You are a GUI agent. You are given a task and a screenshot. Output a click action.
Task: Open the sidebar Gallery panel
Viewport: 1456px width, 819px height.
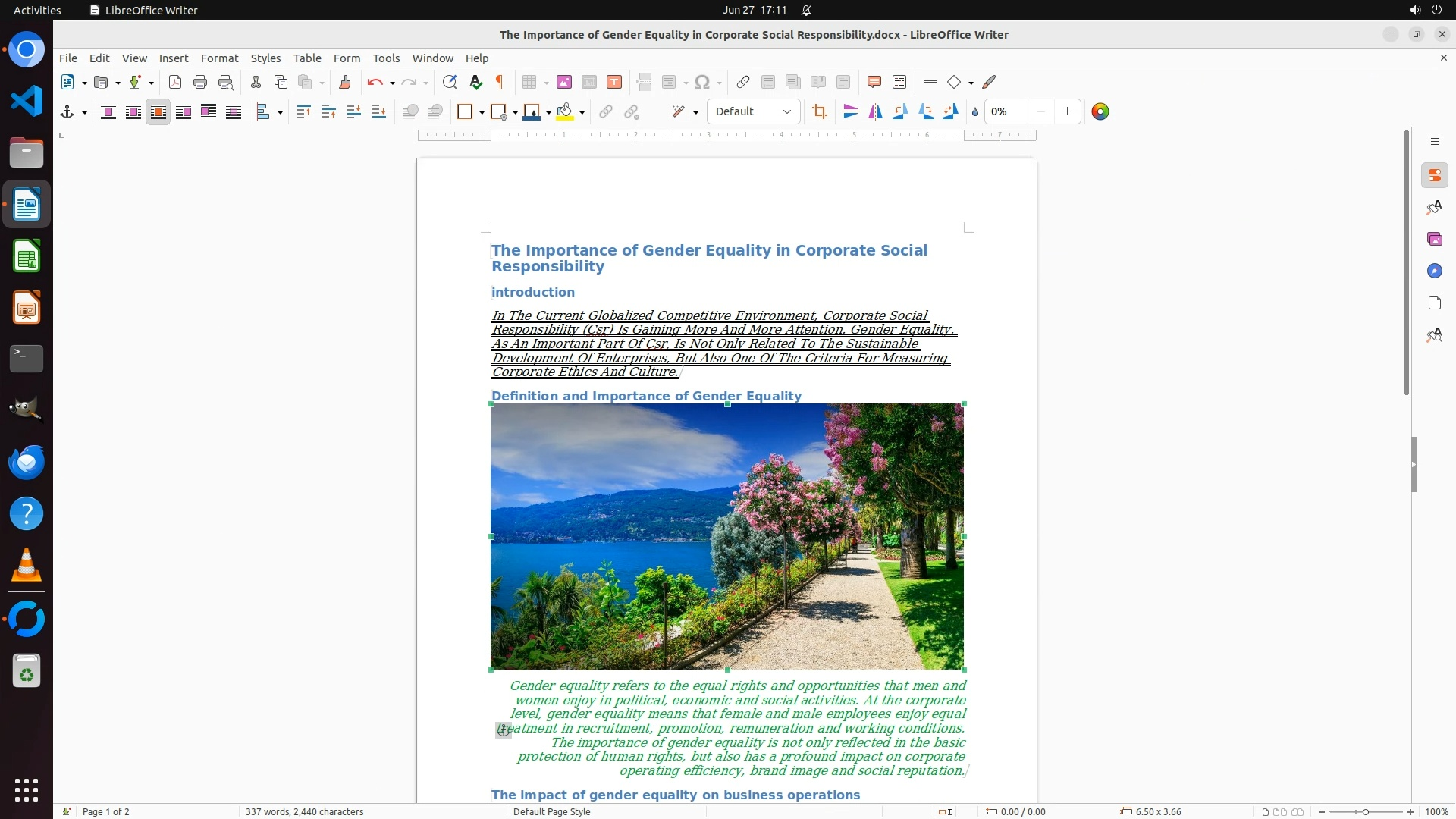[1435, 240]
